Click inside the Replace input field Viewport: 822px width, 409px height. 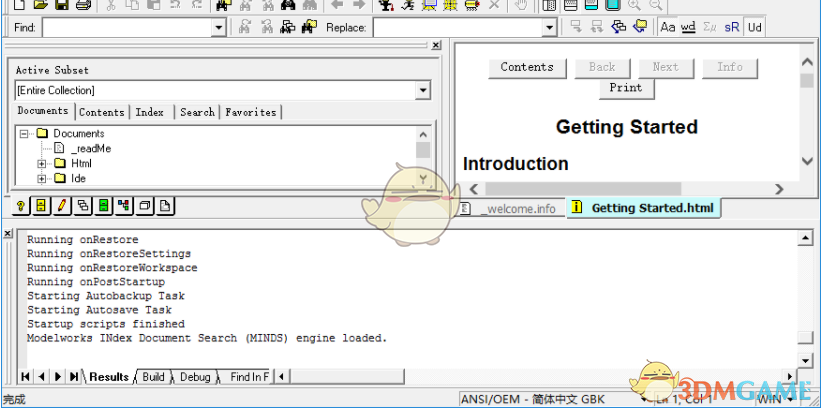click(x=458, y=28)
